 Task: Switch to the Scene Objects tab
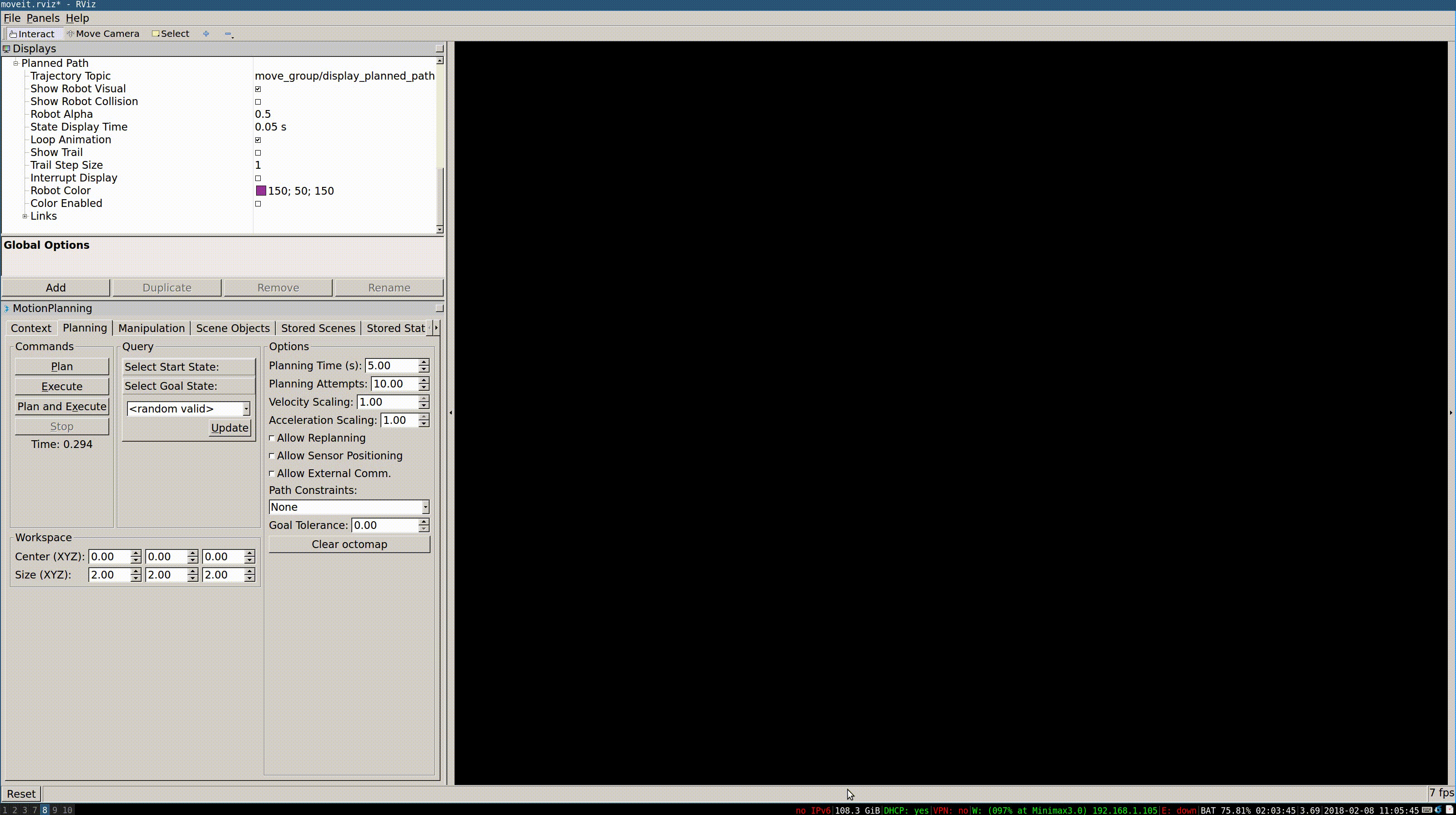(233, 328)
